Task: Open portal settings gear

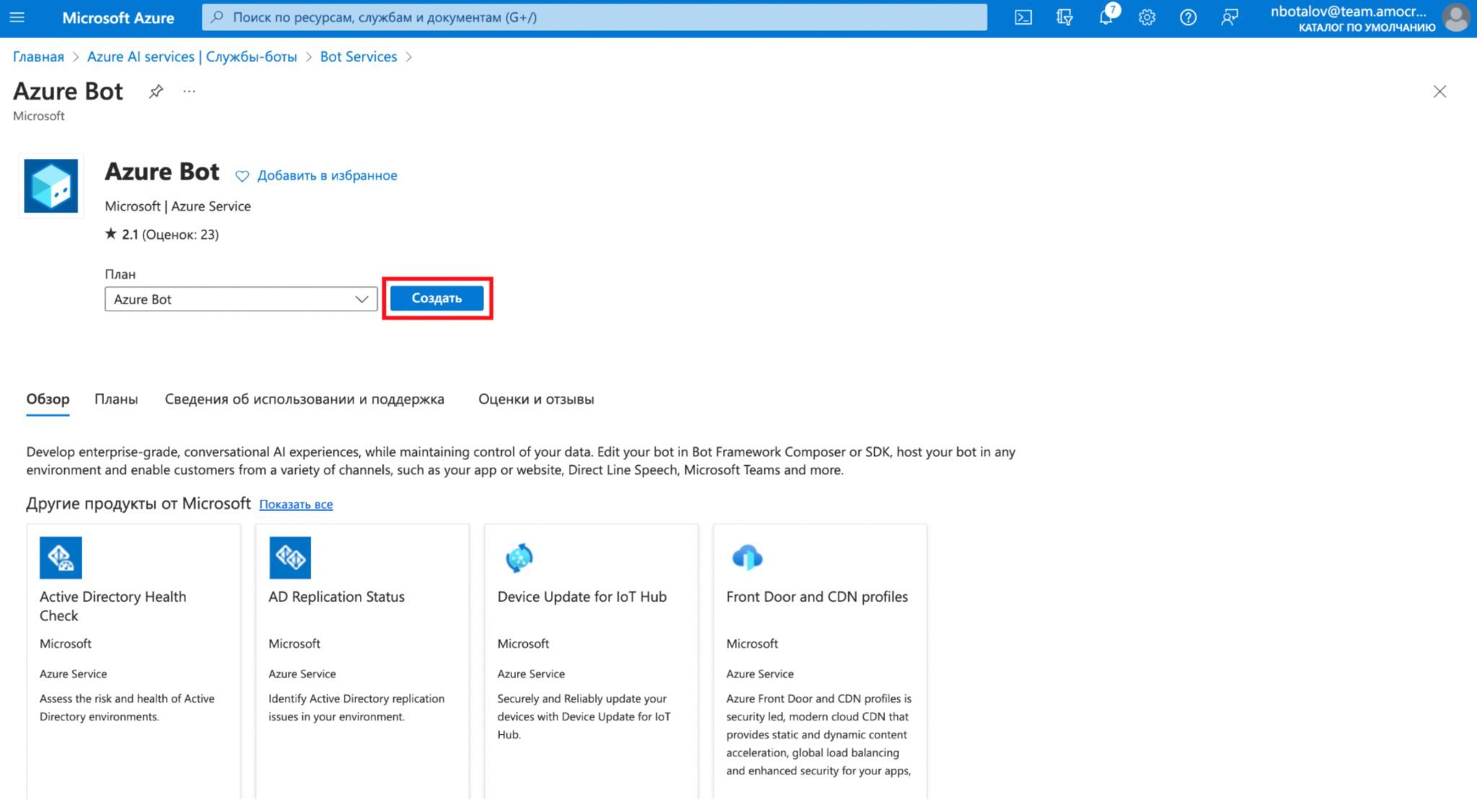Action: click(1147, 17)
